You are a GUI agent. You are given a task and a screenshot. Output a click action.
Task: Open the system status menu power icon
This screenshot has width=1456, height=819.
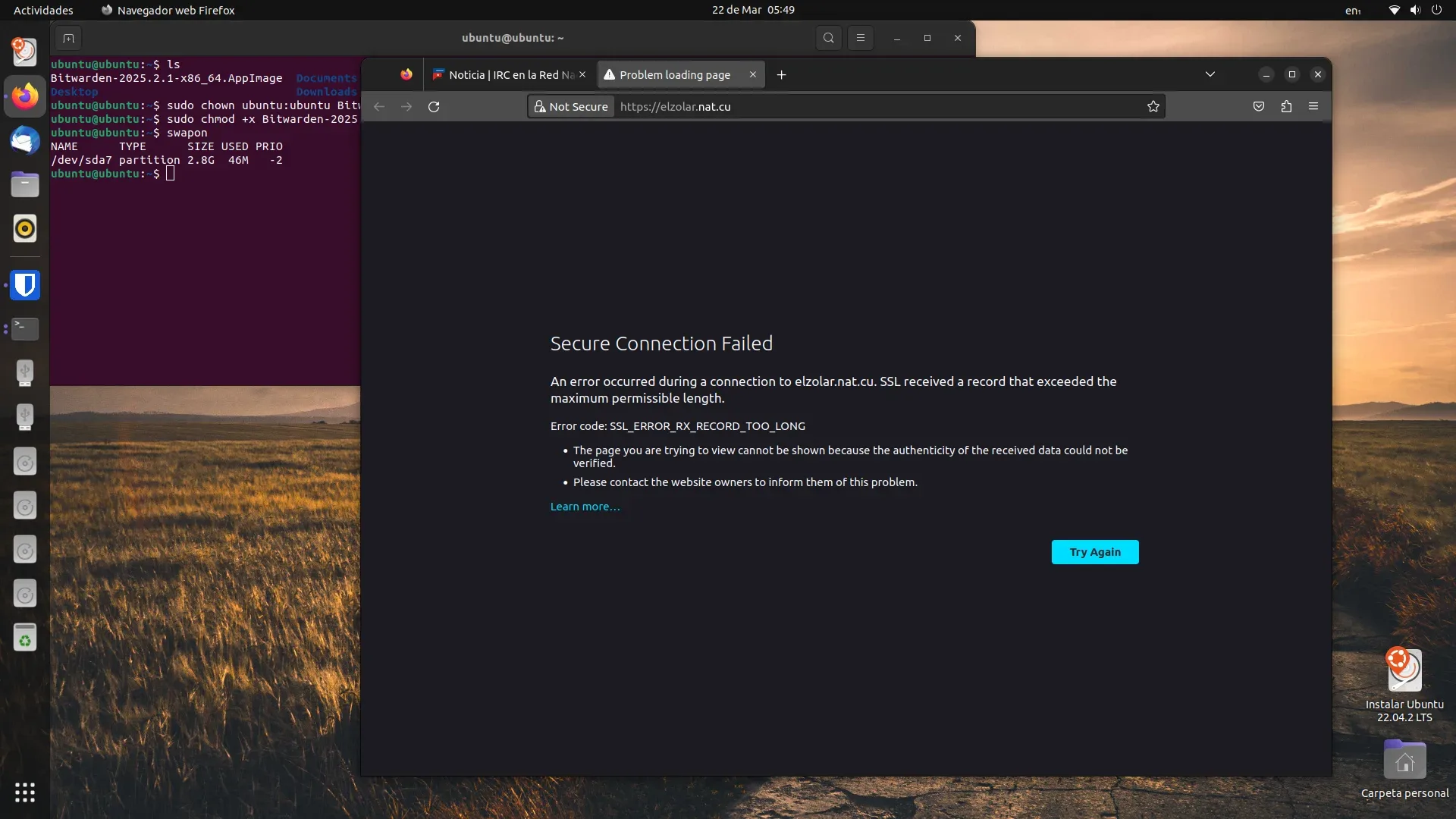tap(1436, 10)
